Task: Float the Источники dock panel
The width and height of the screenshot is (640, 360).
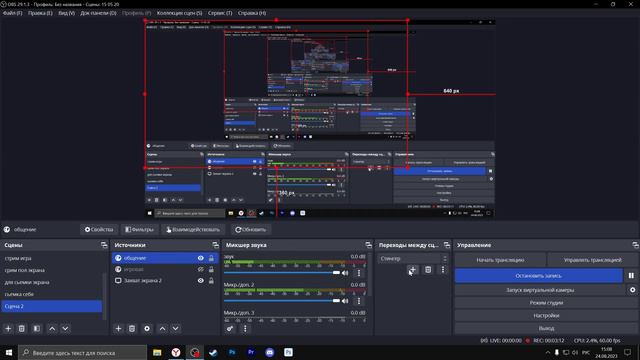Action: tap(216, 245)
